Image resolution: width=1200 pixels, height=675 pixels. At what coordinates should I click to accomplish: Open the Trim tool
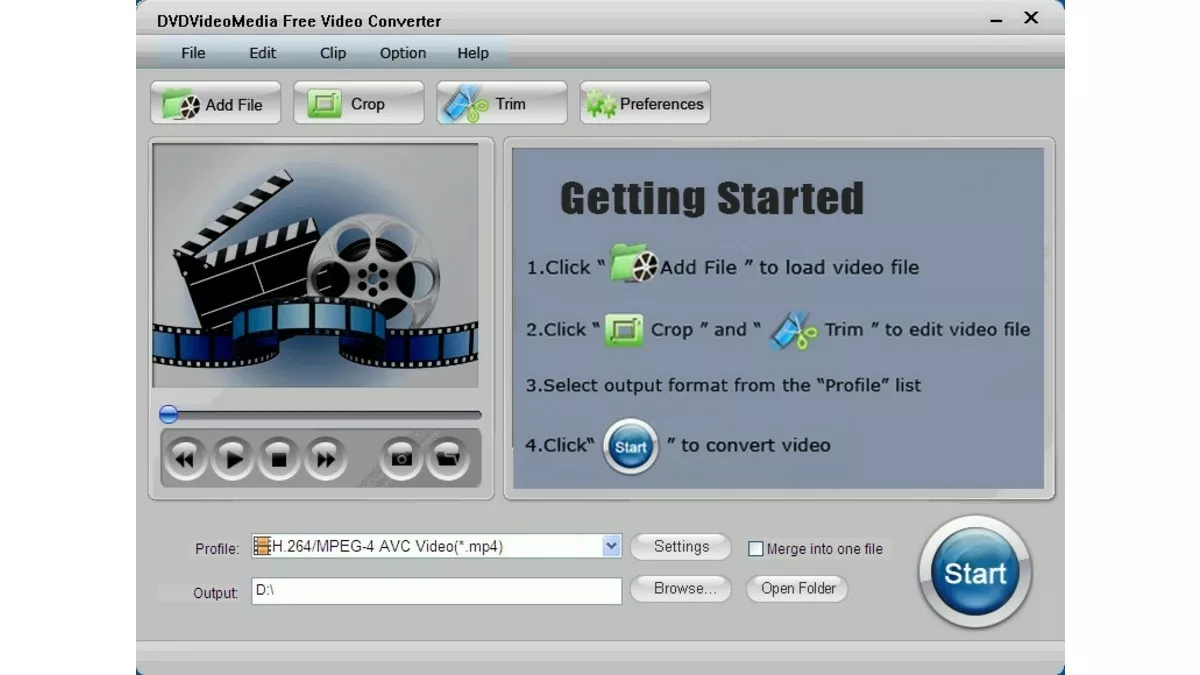[501, 104]
